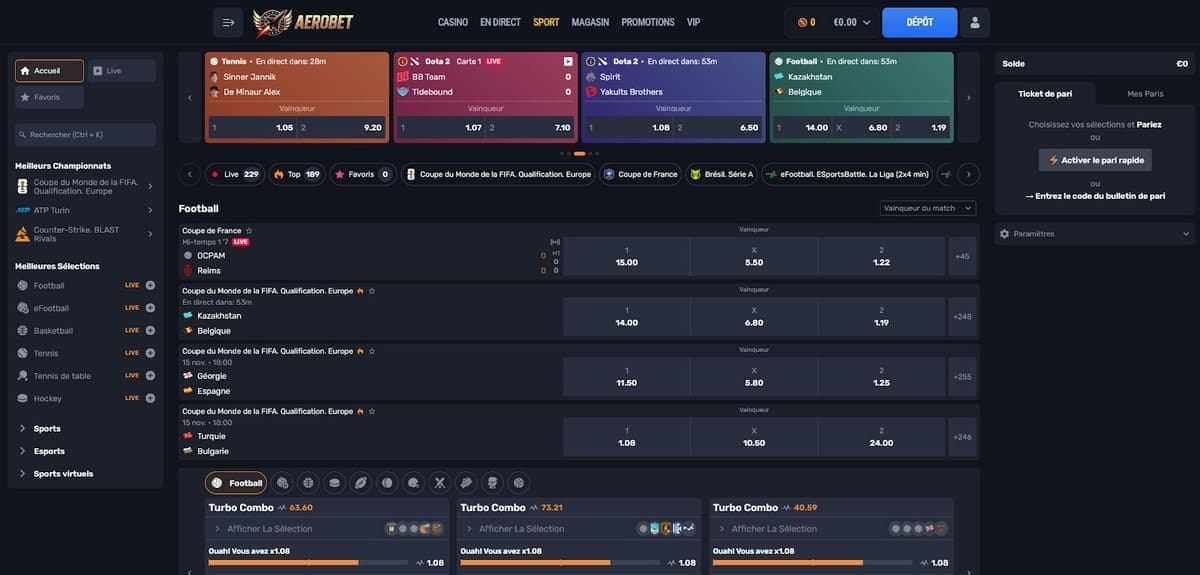Click the 73.21 Turbo Combo progress bar
The width and height of the screenshot is (1200, 575).
click(562, 563)
